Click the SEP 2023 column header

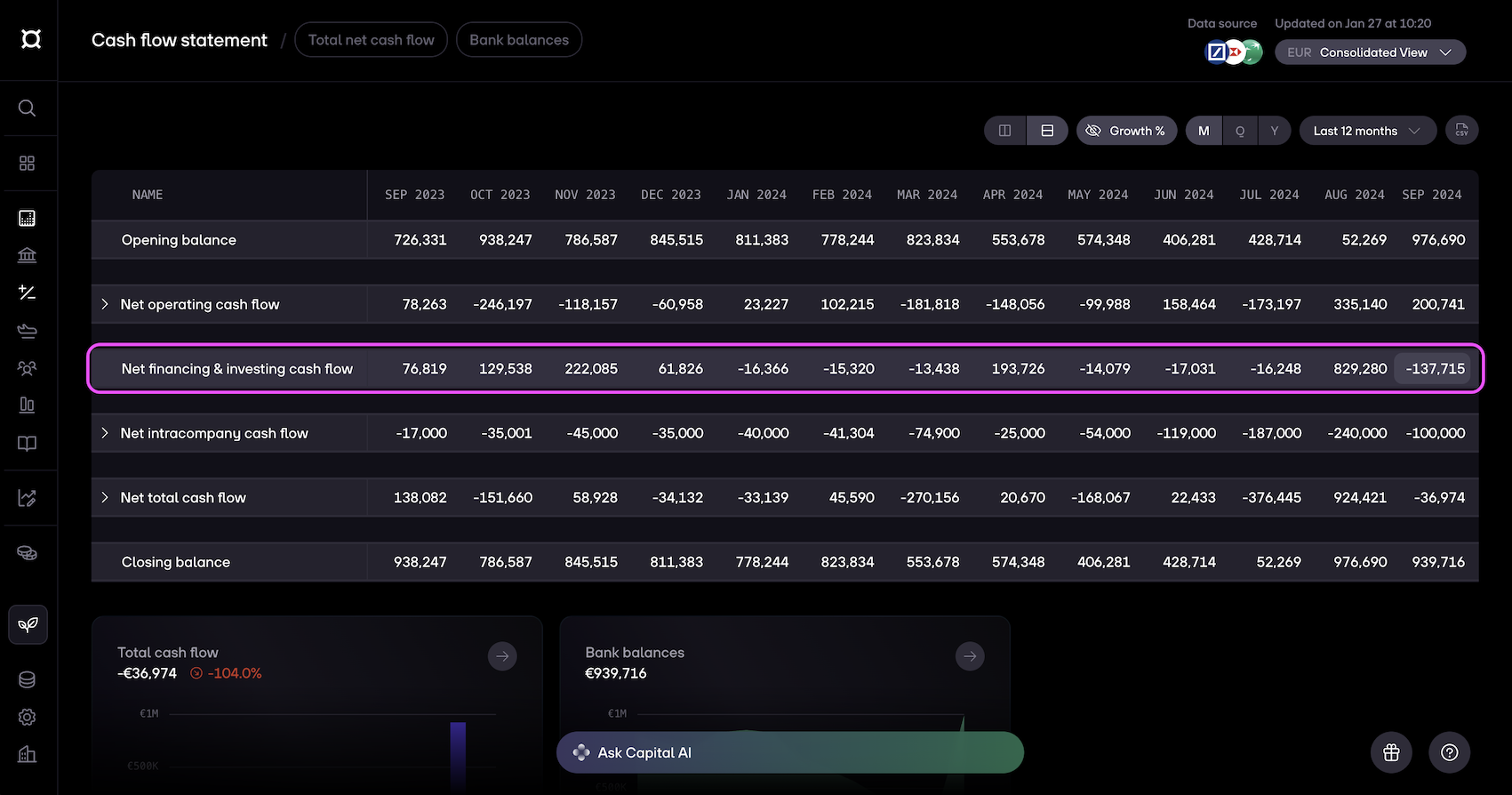coord(415,195)
